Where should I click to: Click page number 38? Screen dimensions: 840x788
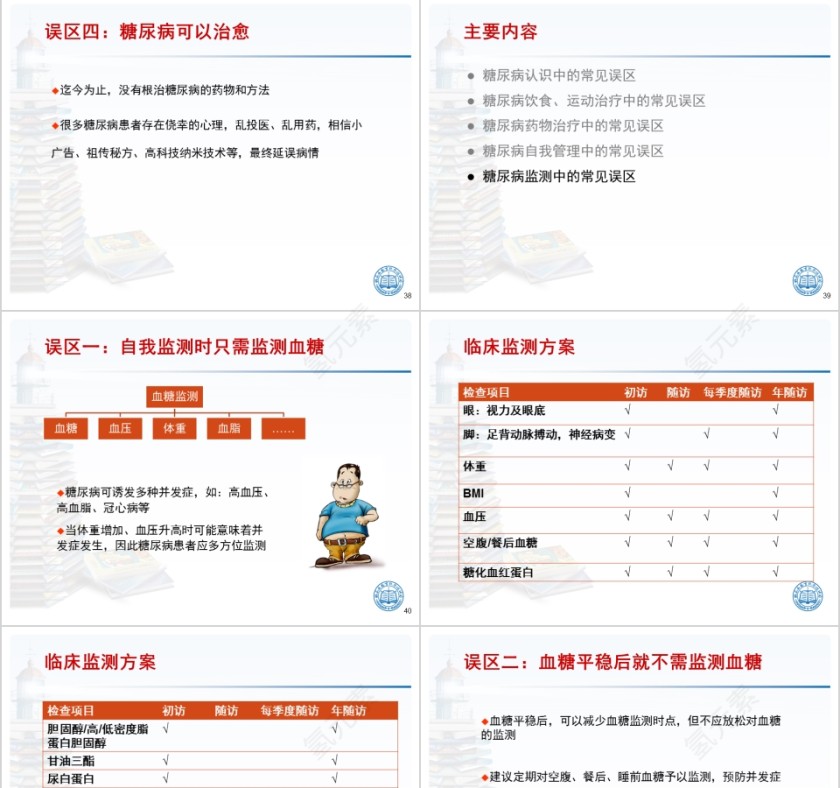click(x=407, y=295)
